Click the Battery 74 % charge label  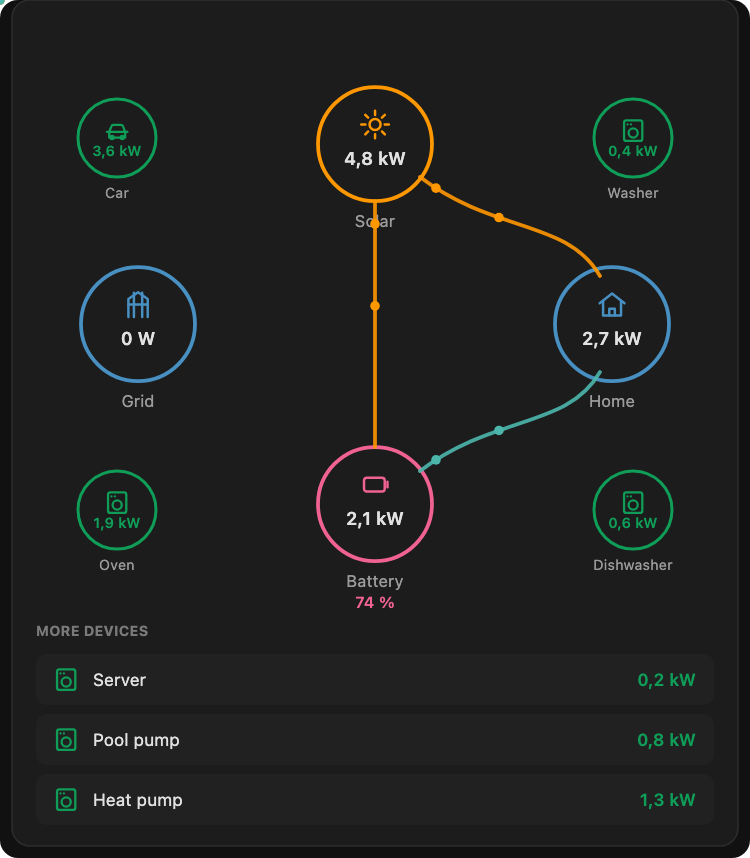click(375, 602)
